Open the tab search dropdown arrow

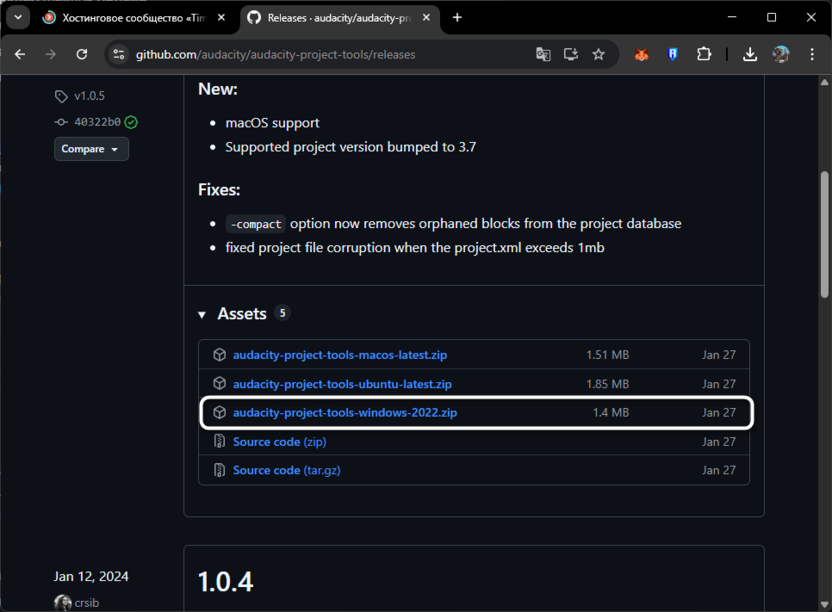click(18, 17)
